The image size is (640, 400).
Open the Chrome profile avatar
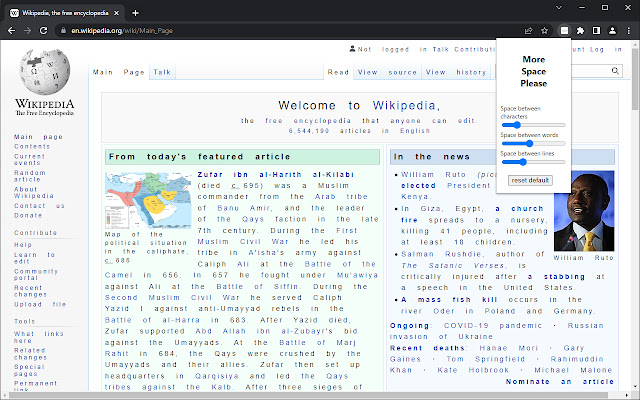[x=612, y=31]
